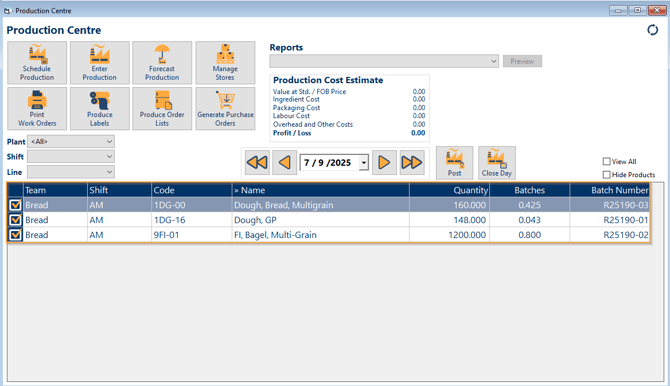
Task: Toggle the checkbox for FI, Bagel, Multi-Grain
Action: [15, 235]
